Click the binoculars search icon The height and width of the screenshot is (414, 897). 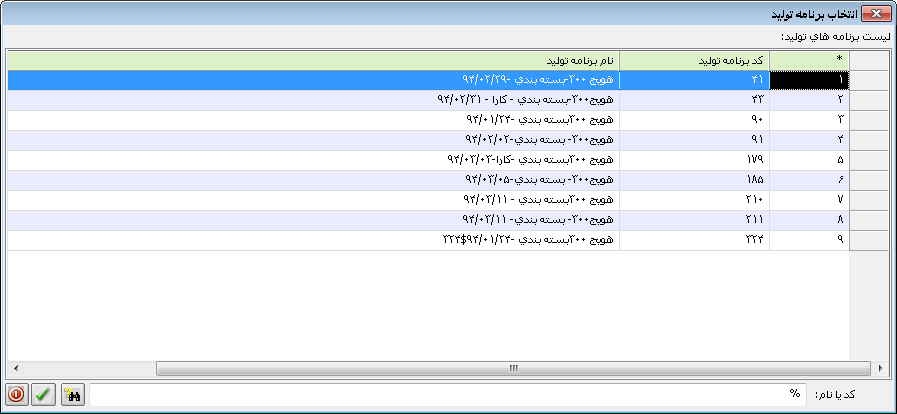tap(72, 394)
